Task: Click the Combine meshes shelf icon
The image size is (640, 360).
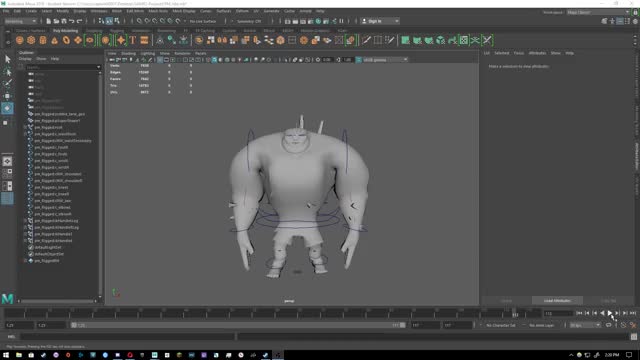Action: pos(199,40)
